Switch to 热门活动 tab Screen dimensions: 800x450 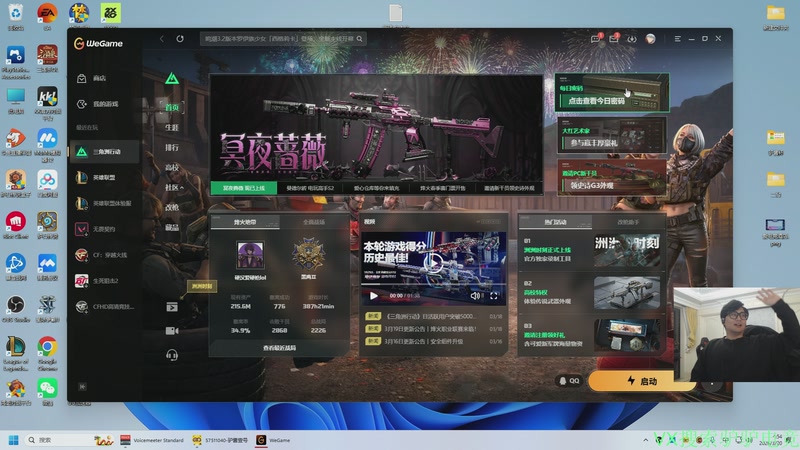556,222
